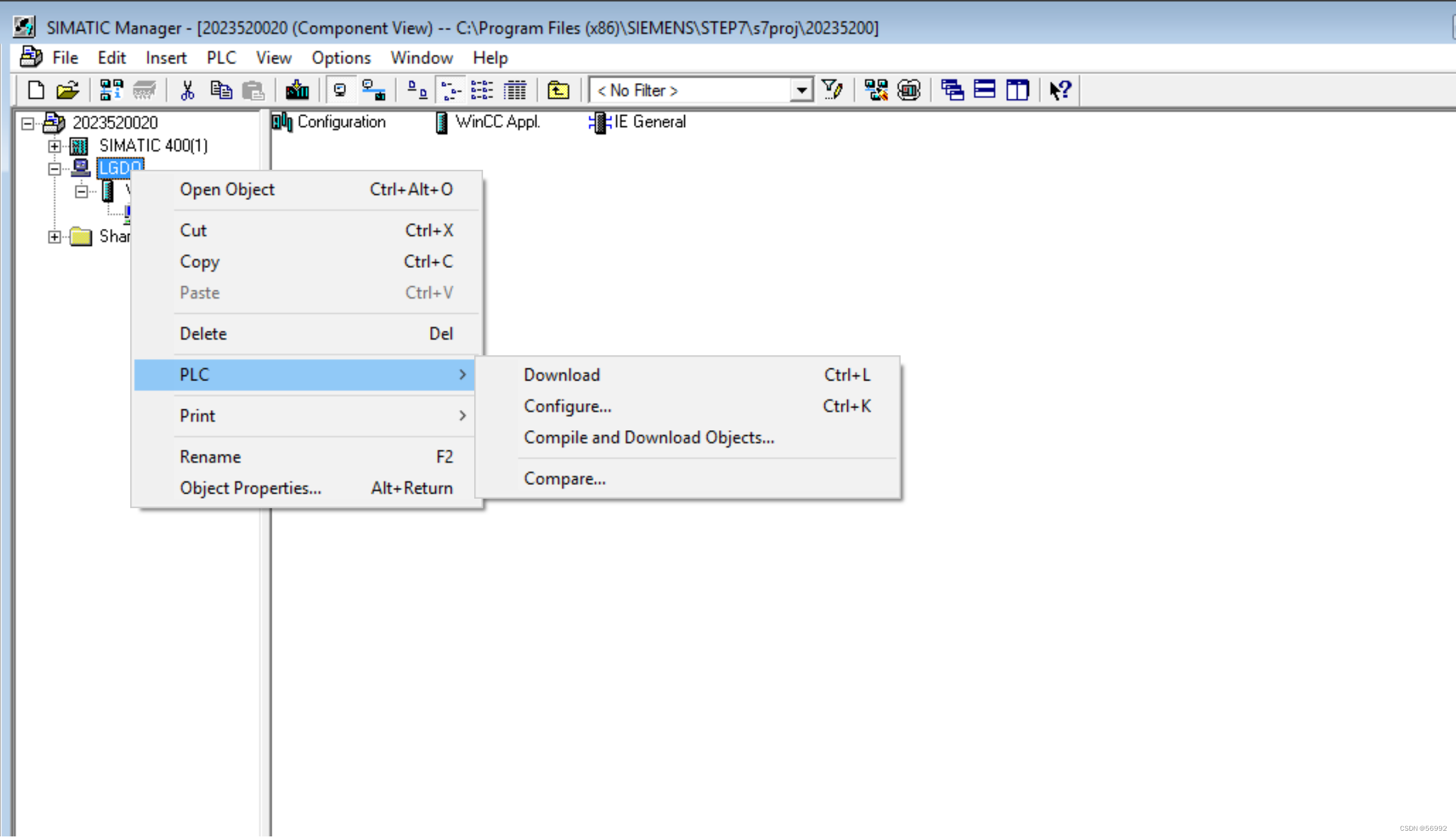Select the Details view toolbar icon
This screenshot has height=837, width=1456.
tap(516, 89)
